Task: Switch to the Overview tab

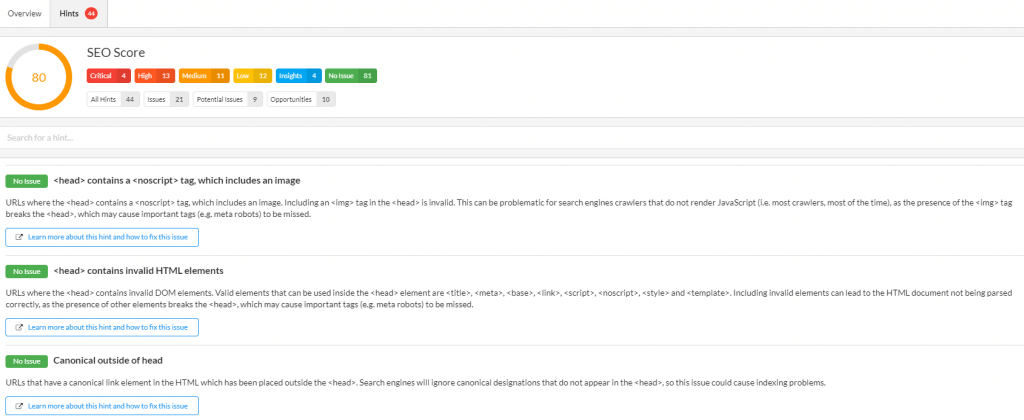Action: tap(25, 13)
